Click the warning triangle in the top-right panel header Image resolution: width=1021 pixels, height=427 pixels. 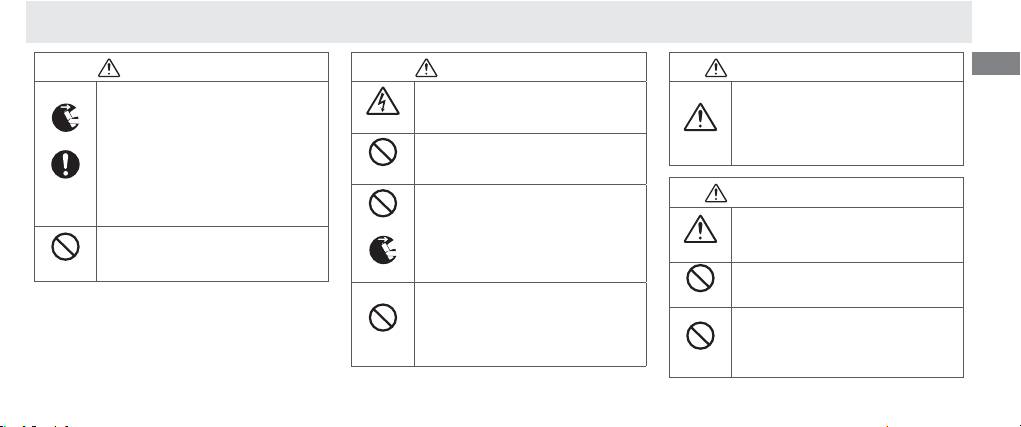[x=715, y=67]
